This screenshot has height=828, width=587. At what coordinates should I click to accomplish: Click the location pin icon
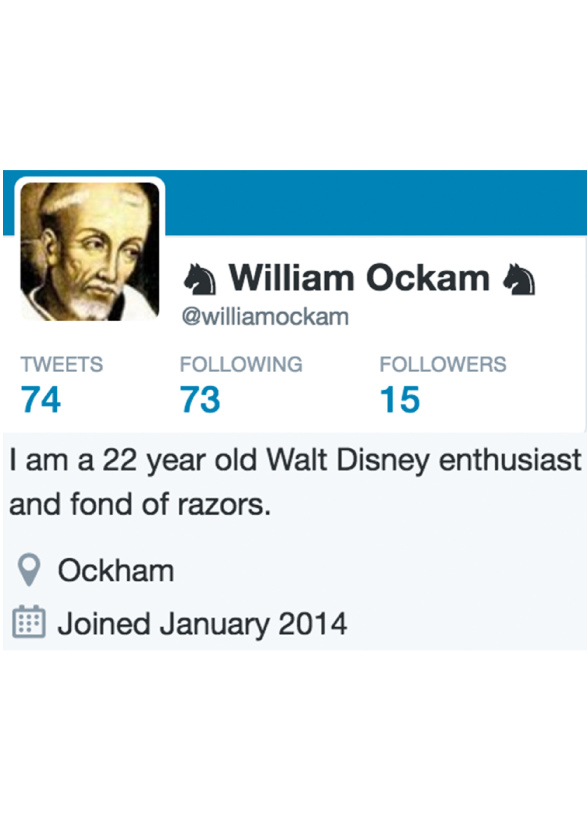[29, 570]
